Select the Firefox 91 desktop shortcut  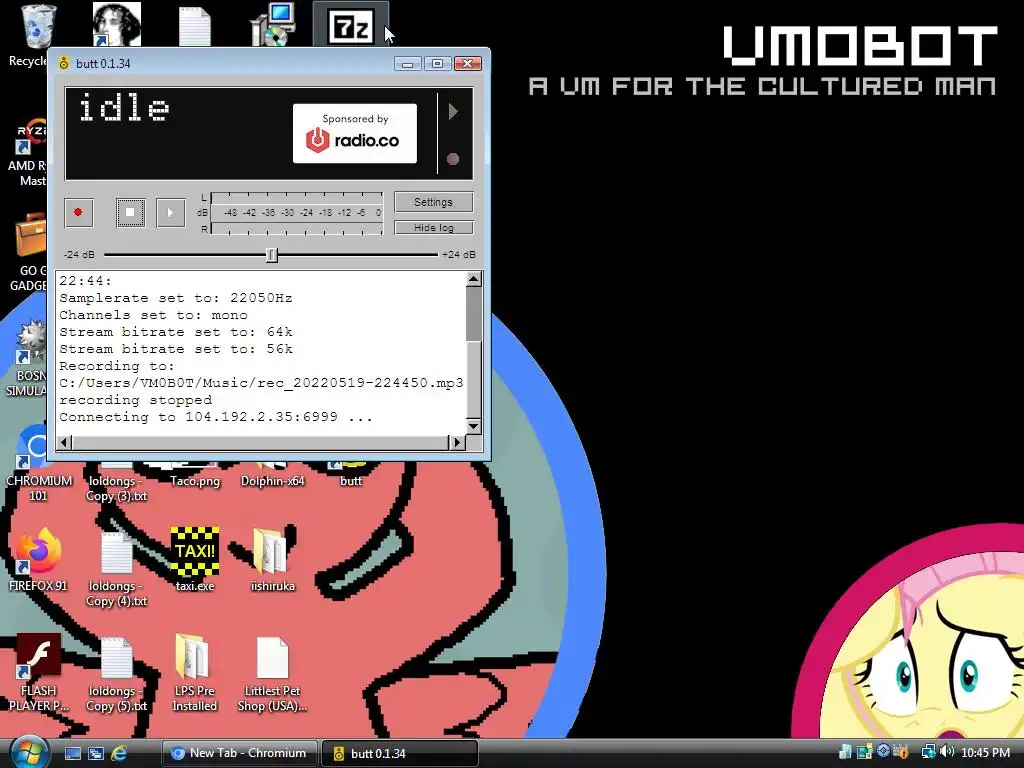[x=38, y=560]
